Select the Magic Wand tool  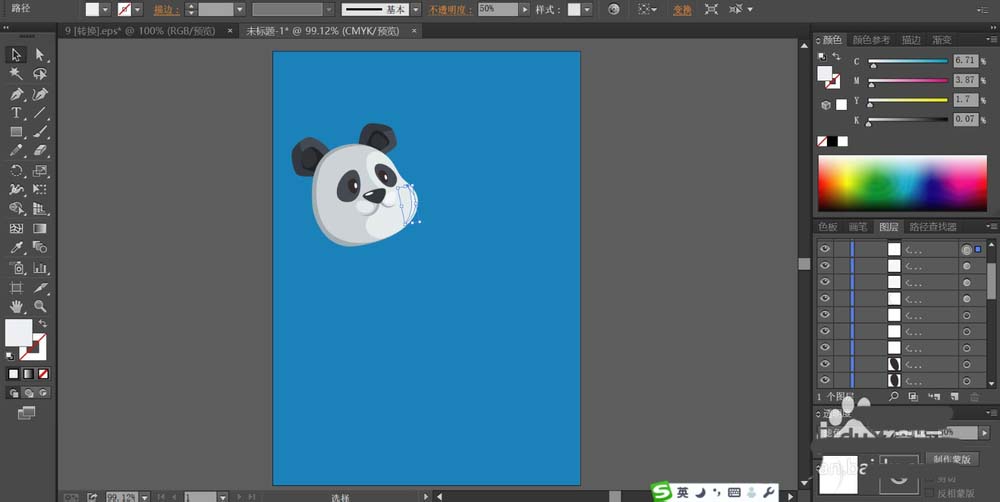[16, 75]
